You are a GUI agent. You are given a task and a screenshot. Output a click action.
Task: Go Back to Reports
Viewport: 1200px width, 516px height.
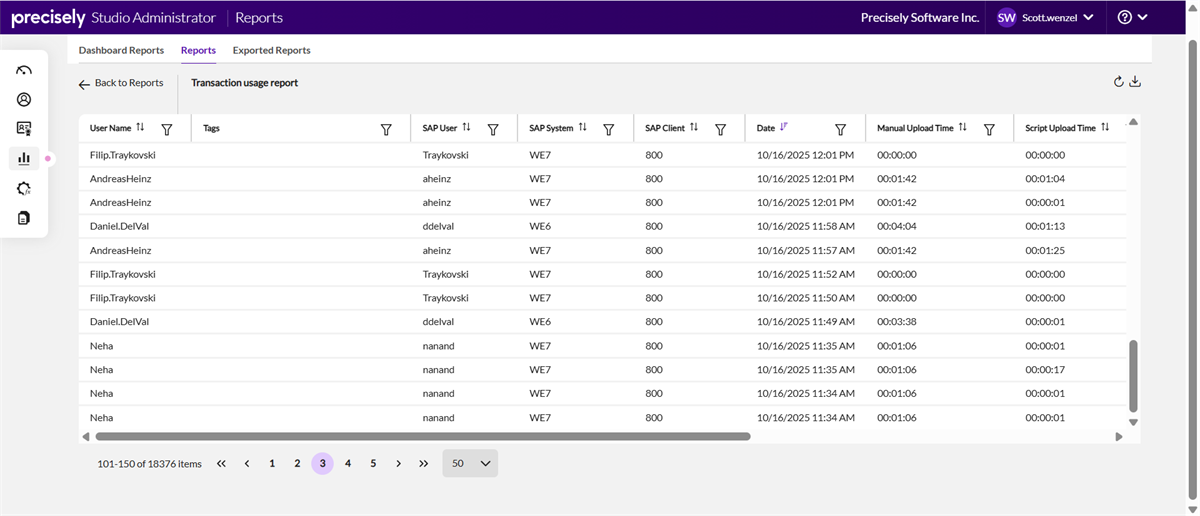tap(121, 83)
